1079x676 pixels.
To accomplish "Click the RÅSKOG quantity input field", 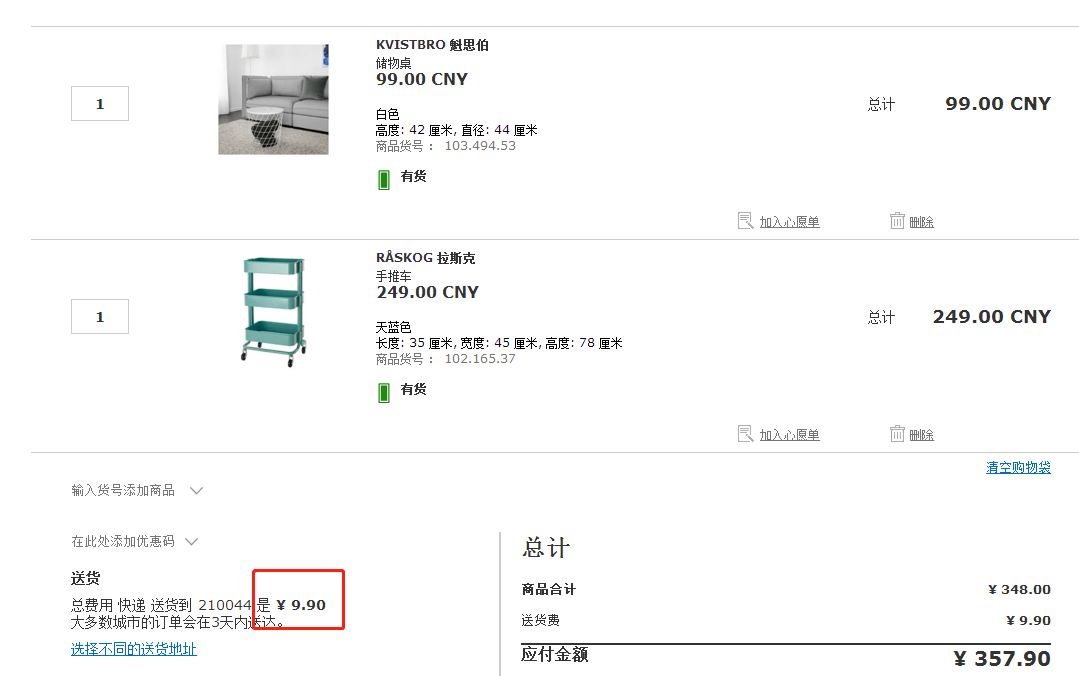I will click(99, 316).
